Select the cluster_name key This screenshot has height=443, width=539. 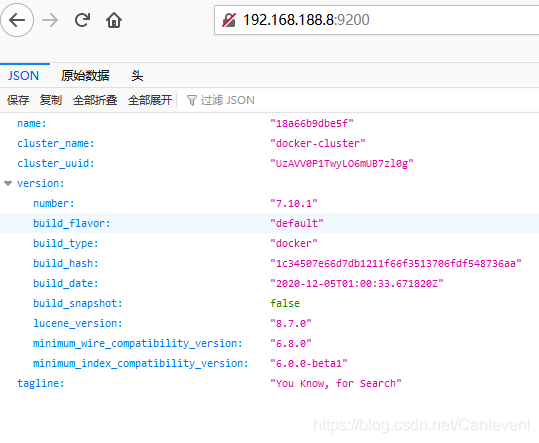click(x=56, y=143)
